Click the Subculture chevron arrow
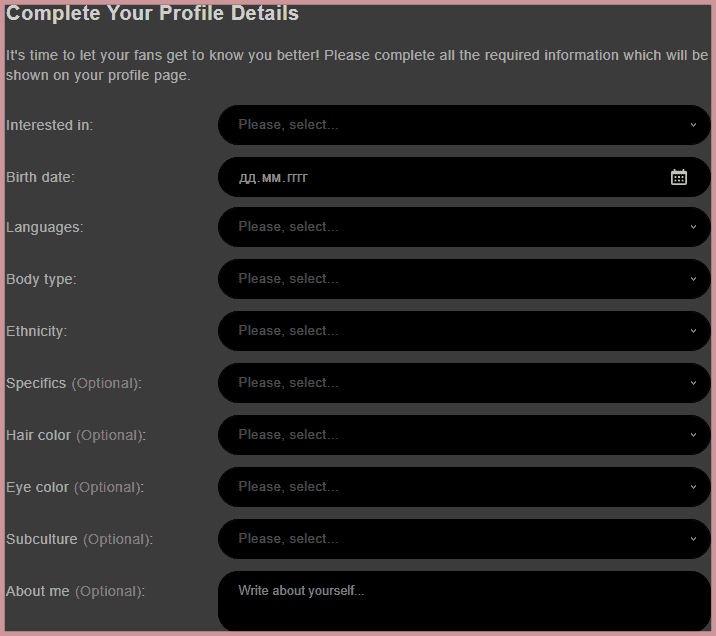The height and width of the screenshot is (636, 716). 693,539
